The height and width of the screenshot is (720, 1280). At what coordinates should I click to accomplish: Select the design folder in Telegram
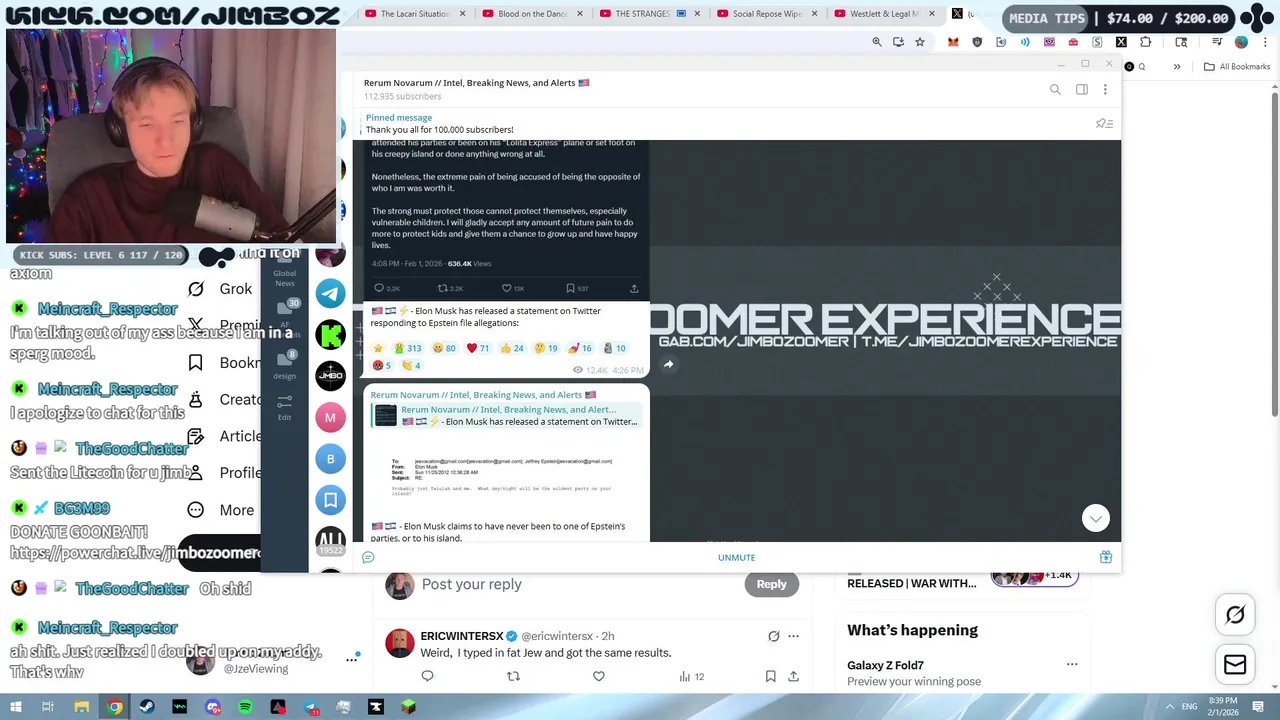pyautogui.click(x=285, y=366)
